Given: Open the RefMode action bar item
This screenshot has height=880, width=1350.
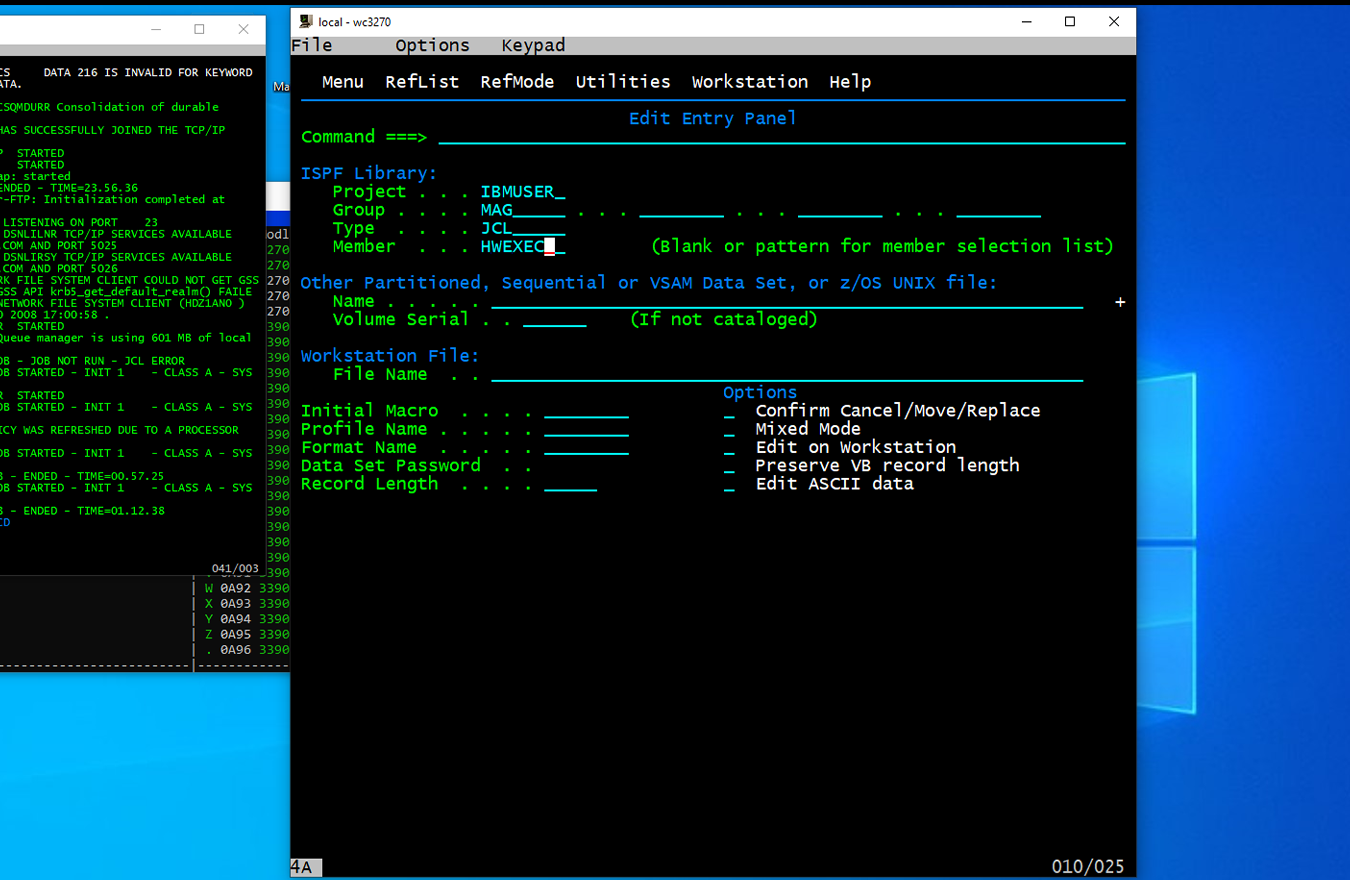Looking at the screenshot, I should tap(517, 82).
